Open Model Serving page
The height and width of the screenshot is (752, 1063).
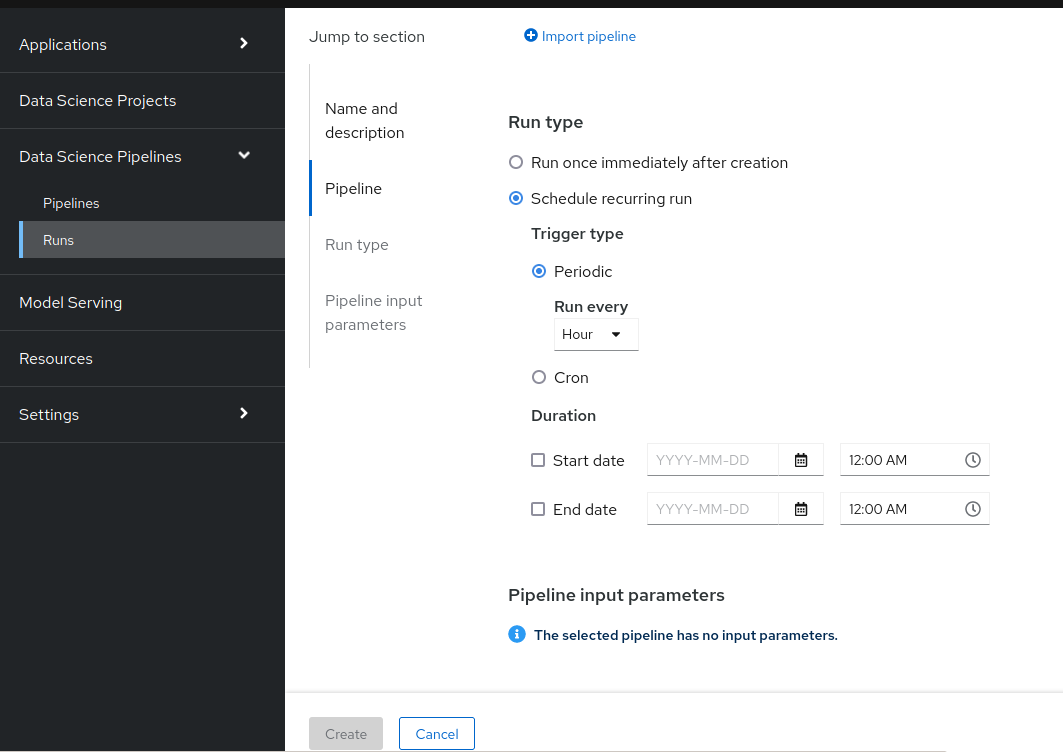(x=142, y=302)
